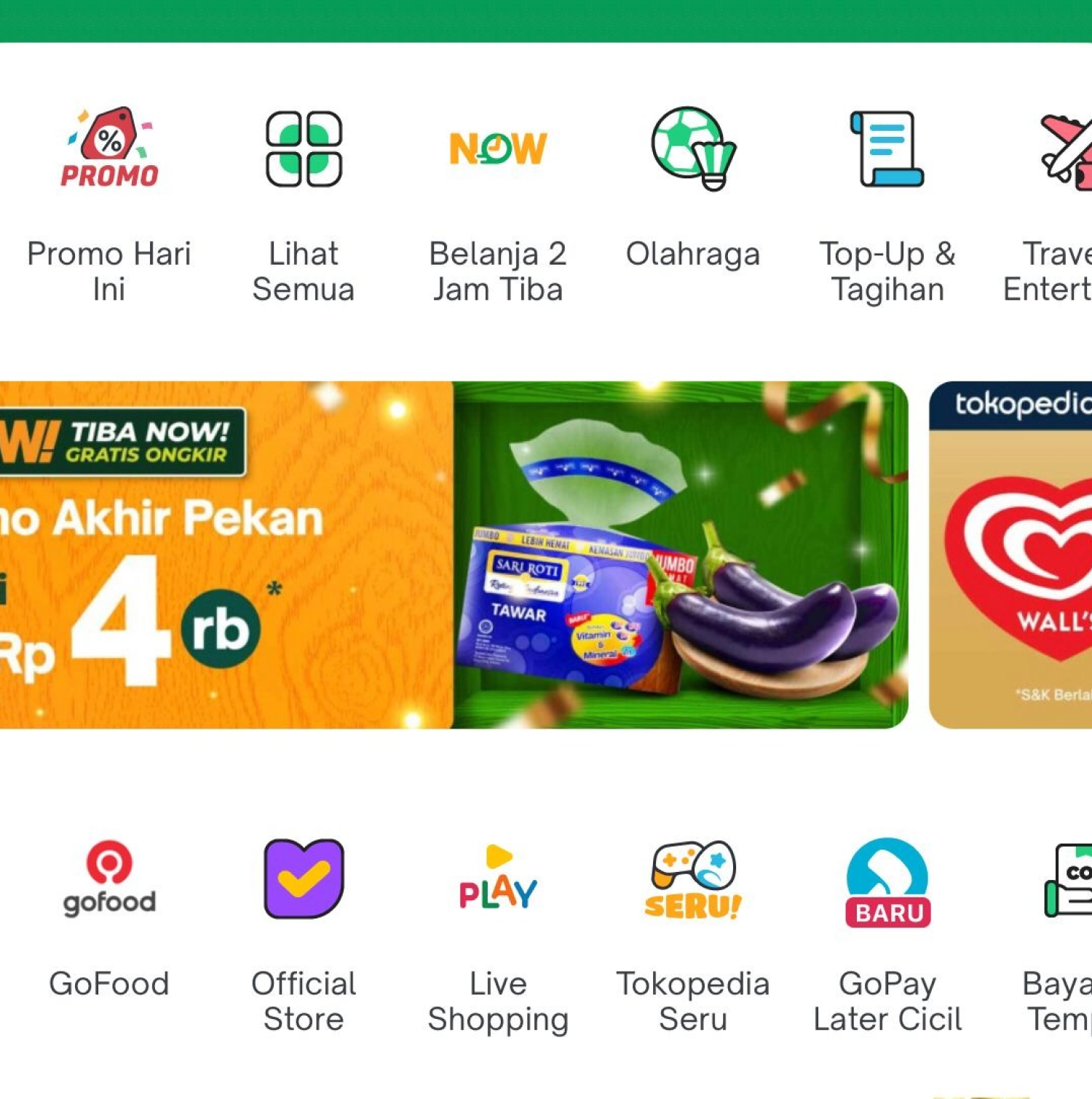Select the Olahraga sports icon
The image size is (1092, 1099).
click(693, 148)
